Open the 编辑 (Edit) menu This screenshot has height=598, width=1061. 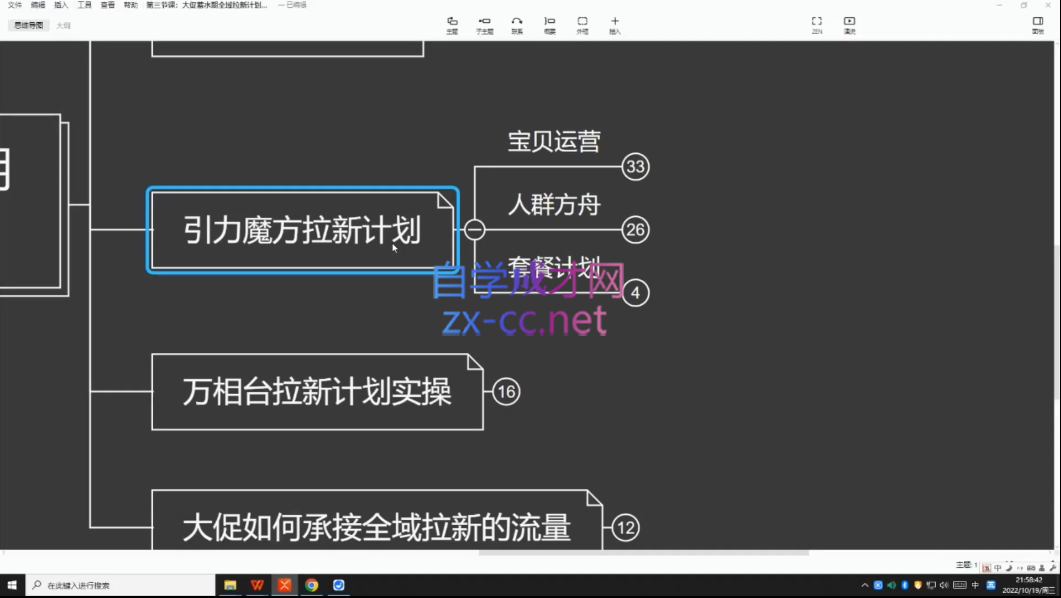38,5
